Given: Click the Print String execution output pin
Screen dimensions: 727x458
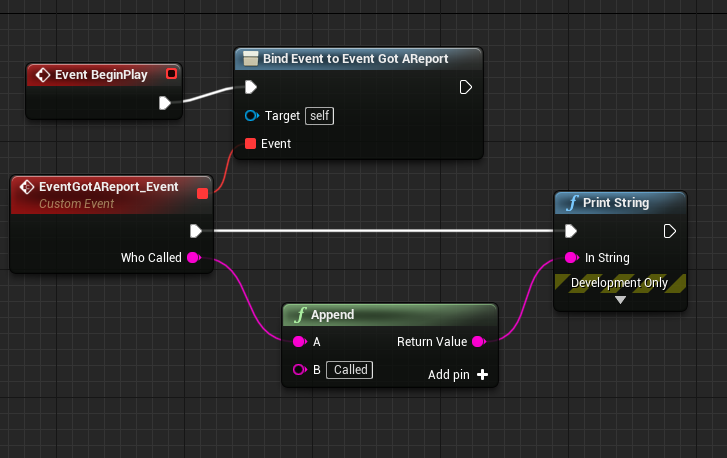Looking at the screenshot, I should point(670,231).
